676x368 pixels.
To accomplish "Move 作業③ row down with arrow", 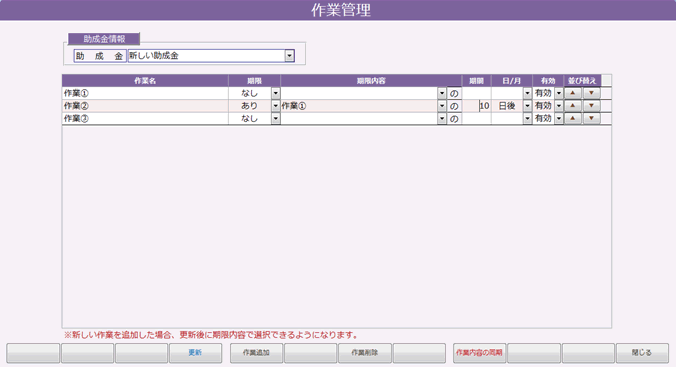I will pos(592,118).
